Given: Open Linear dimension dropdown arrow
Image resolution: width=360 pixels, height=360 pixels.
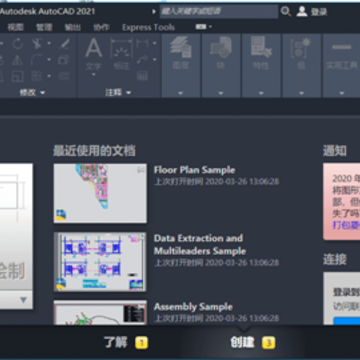Looking at the screenshot, I should 154,43.
